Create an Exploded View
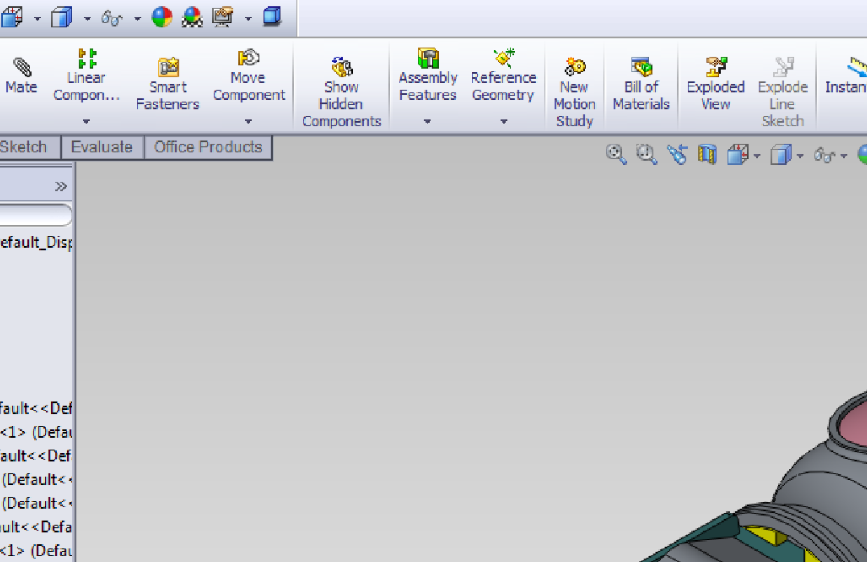Viewport: 867px width, 562px height. tap(715, 84)
